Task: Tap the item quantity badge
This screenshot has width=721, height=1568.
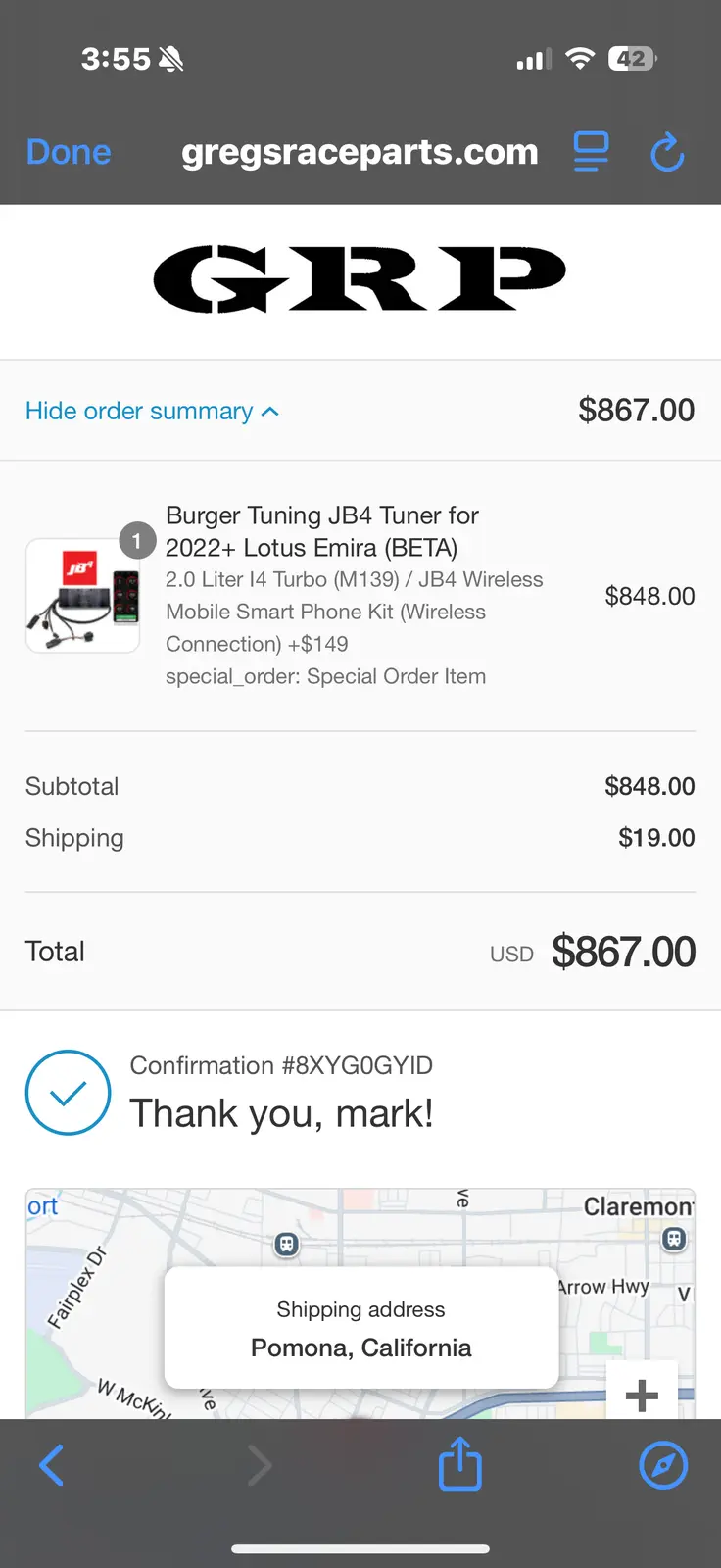Action: tap(137, 540)
